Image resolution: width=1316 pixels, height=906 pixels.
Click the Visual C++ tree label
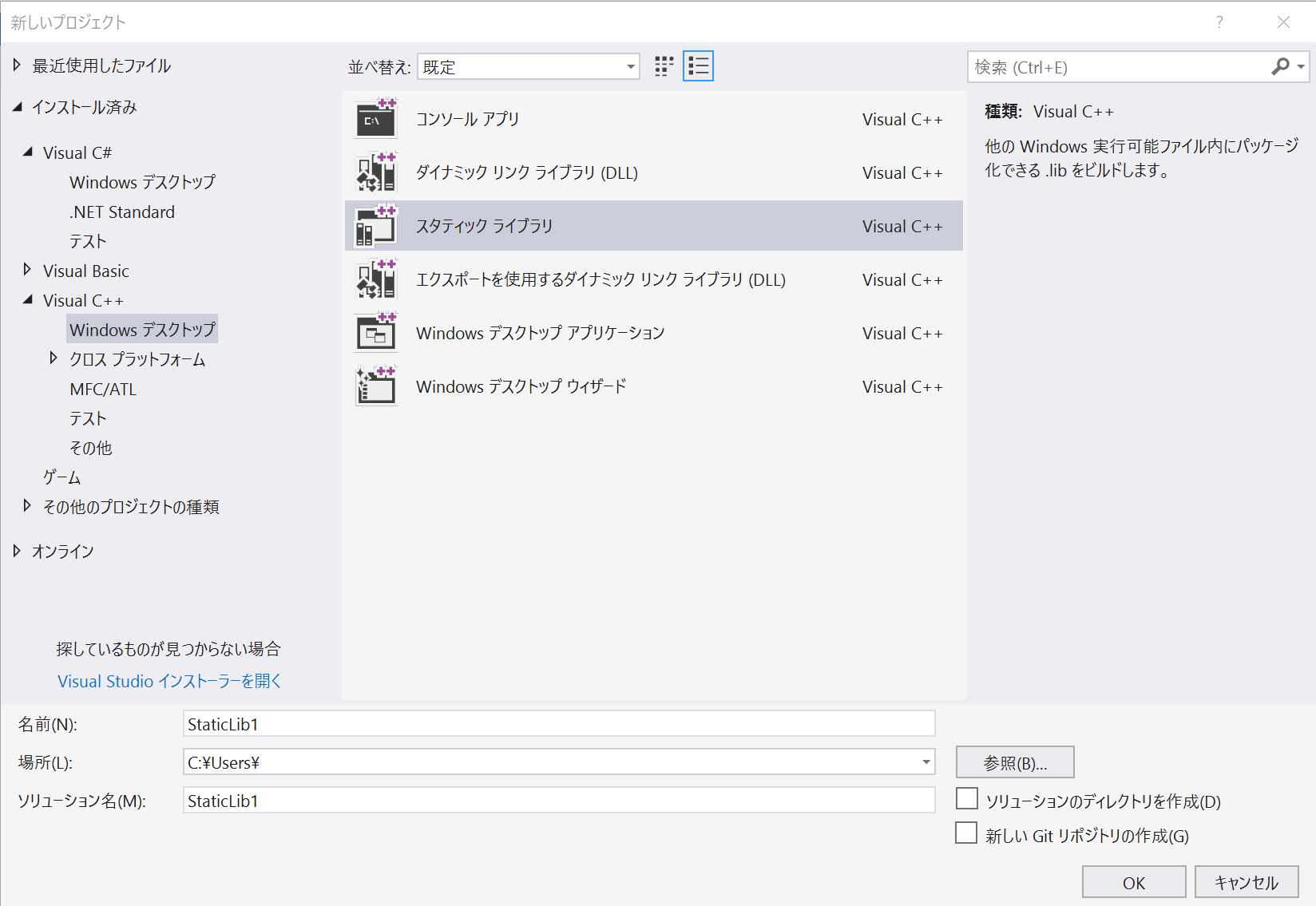[83, 300]
